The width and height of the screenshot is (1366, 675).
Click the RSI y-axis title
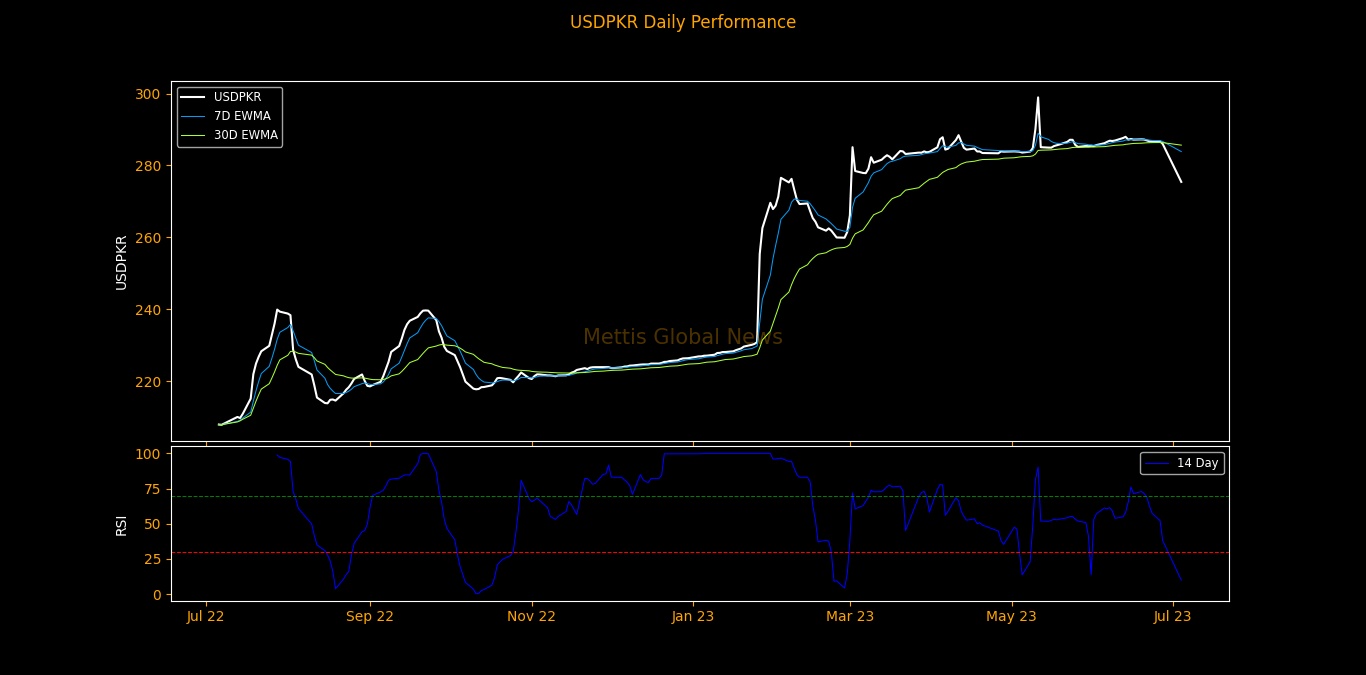[x=121, y=524]
